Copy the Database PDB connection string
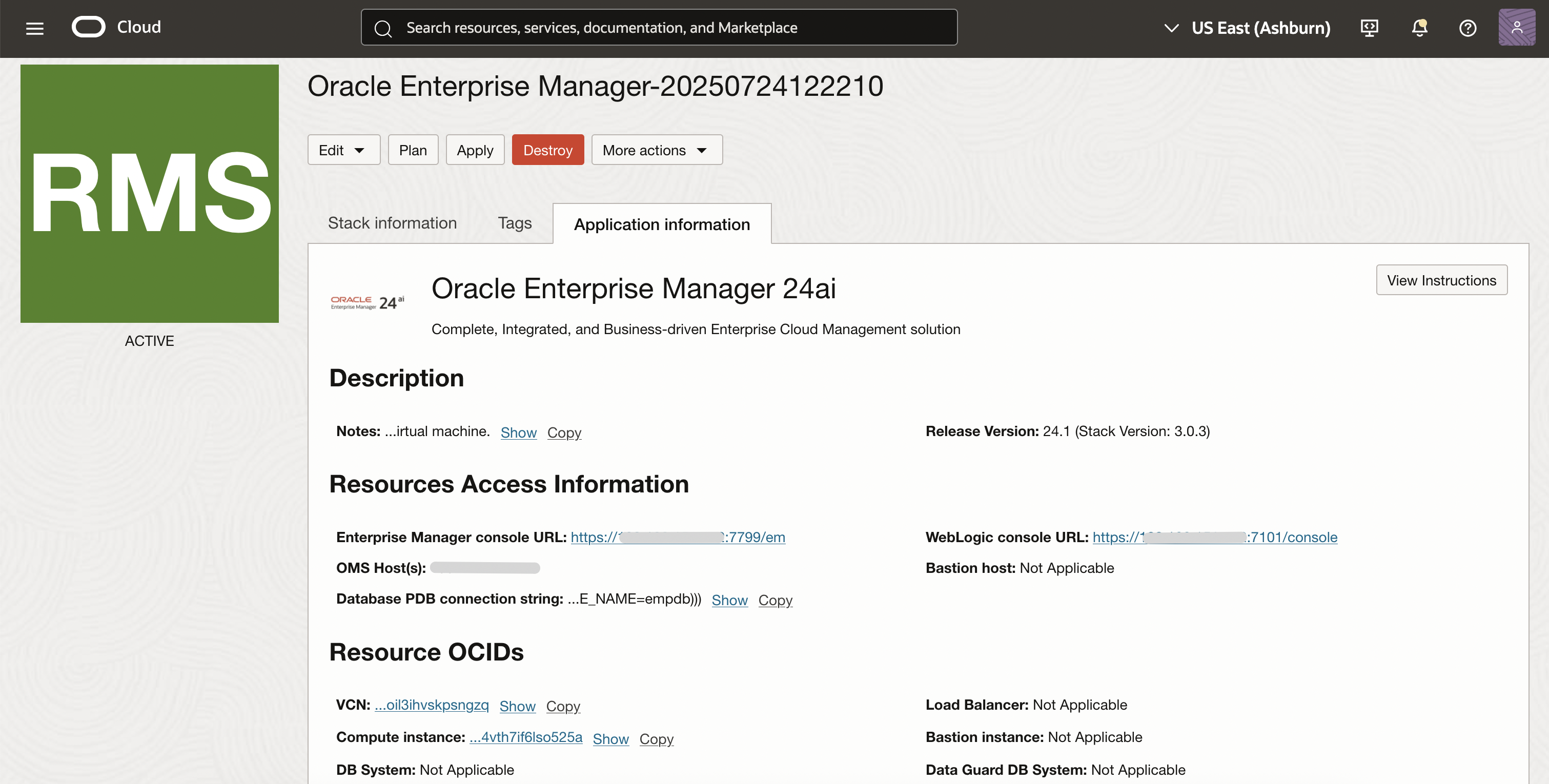The image size is (1549, 784). (x=774, y=600)
